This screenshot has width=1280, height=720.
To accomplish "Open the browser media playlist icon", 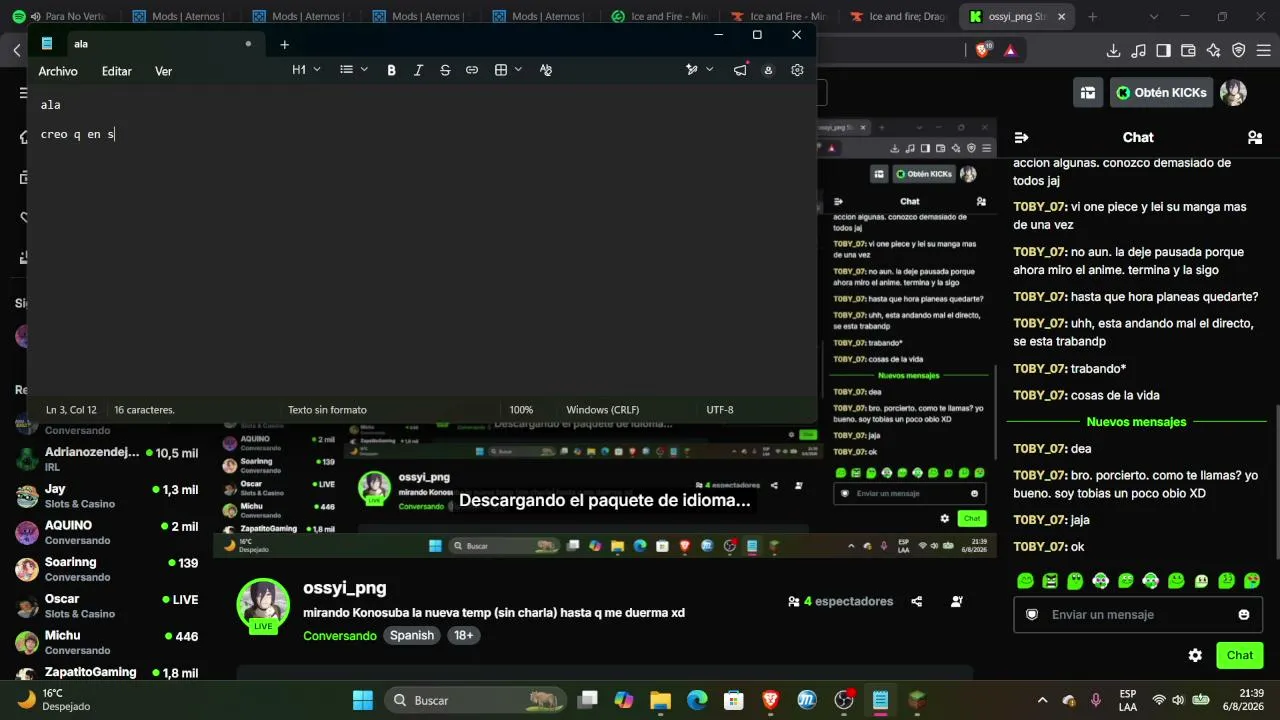I will pos(1138,50).
